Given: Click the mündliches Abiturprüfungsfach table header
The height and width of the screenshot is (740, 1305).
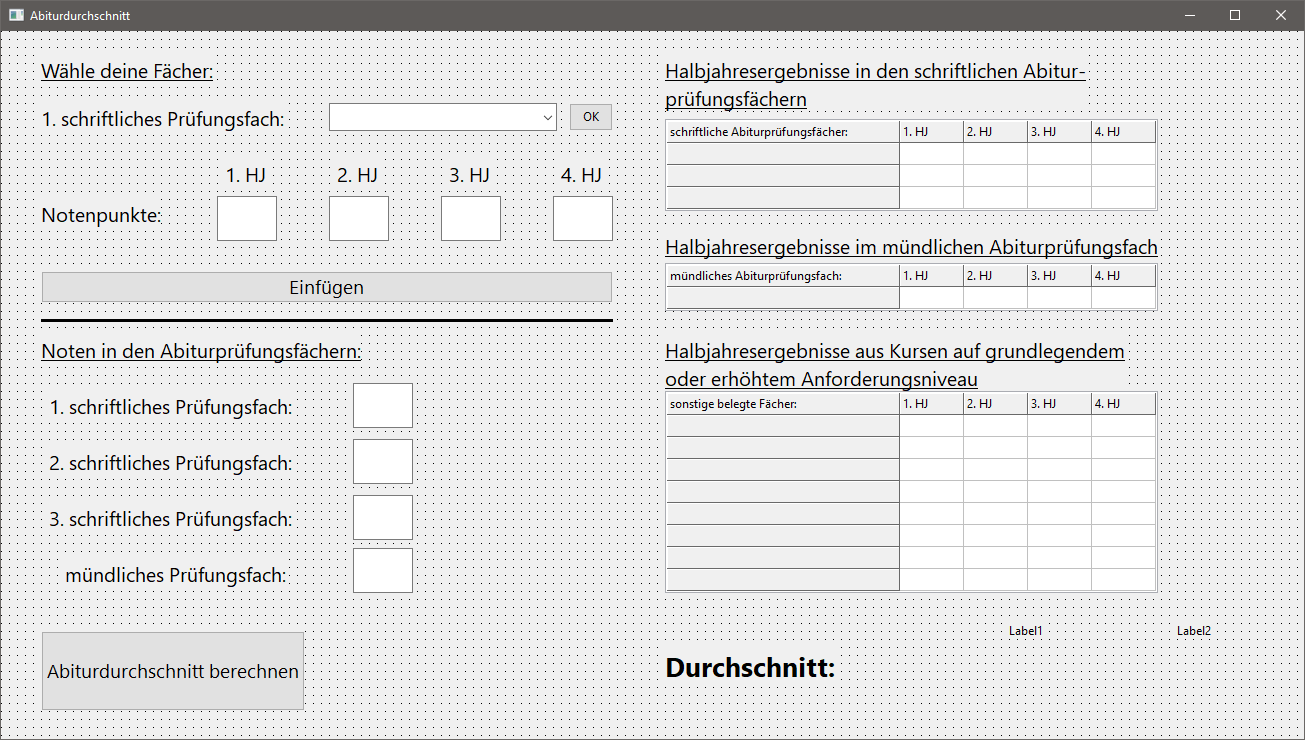Looking at the screenshot, I should pyautogui.click(x=783, y=276).
